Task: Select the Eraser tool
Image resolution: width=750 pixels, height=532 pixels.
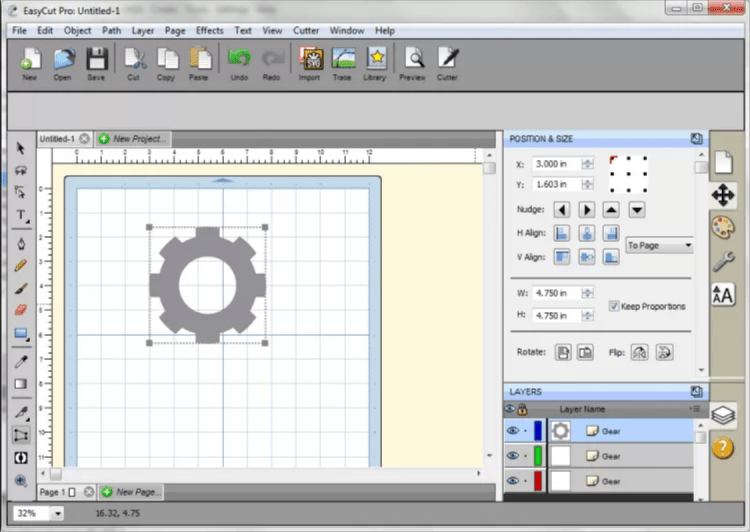Action: click(21, 311)
